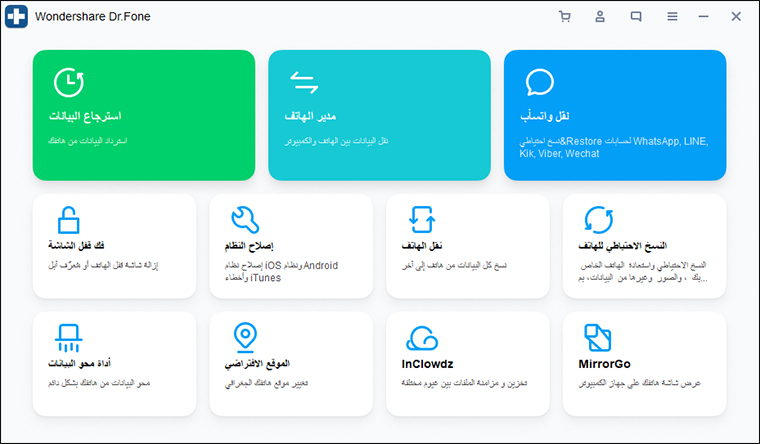
Task: Click the System Repair wrench icon
Action: point(245,220)
